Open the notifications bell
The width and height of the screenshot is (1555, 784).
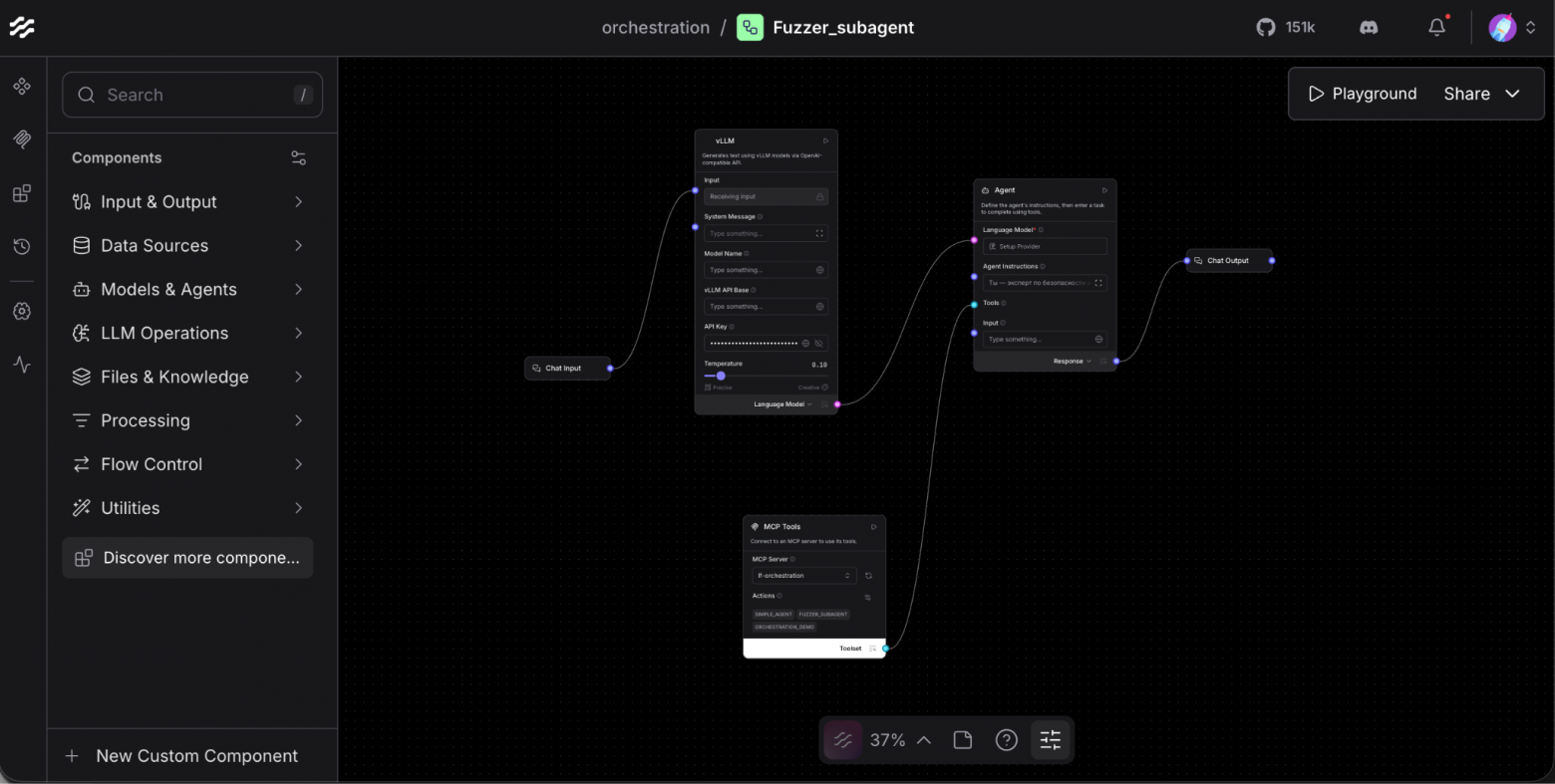pos(1436,28)
